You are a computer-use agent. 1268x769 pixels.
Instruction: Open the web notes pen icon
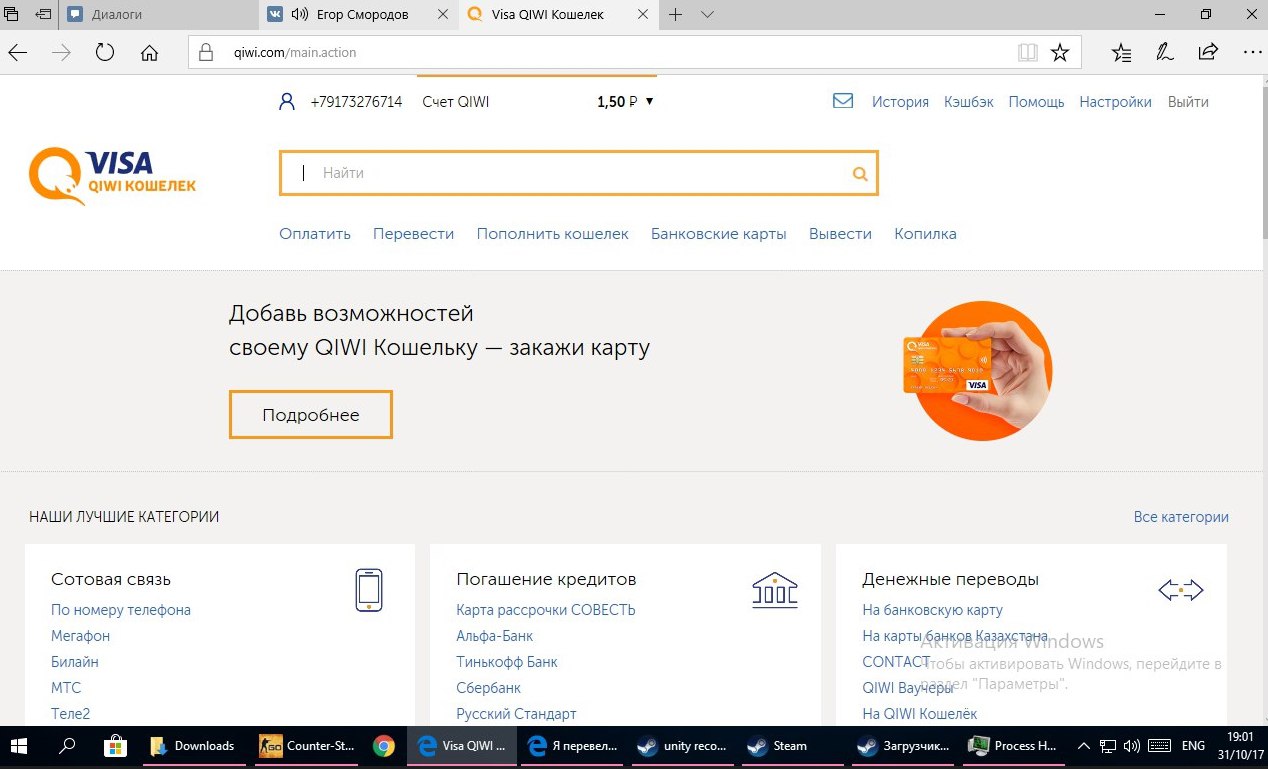[1165, 53]
